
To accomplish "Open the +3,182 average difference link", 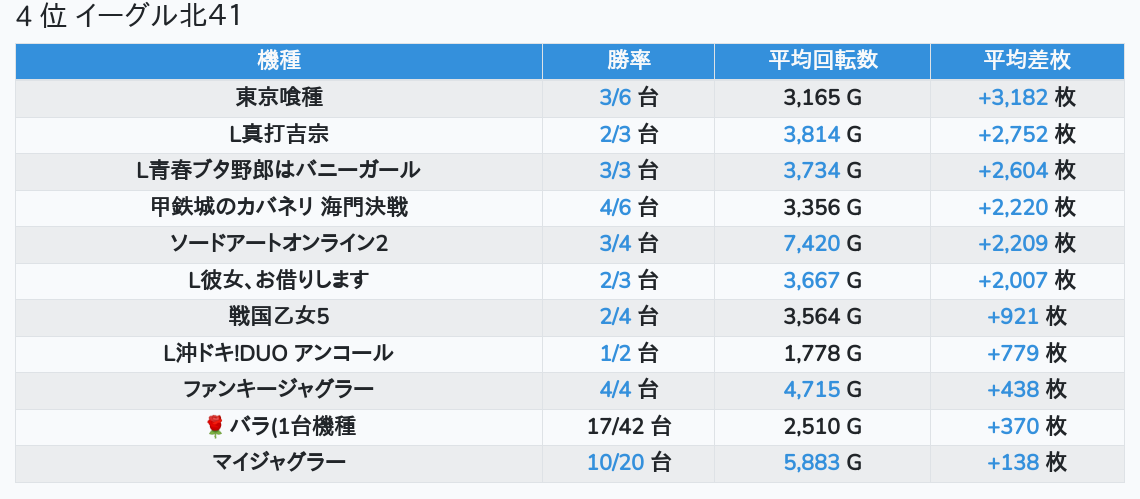I will click(1013, 98).
